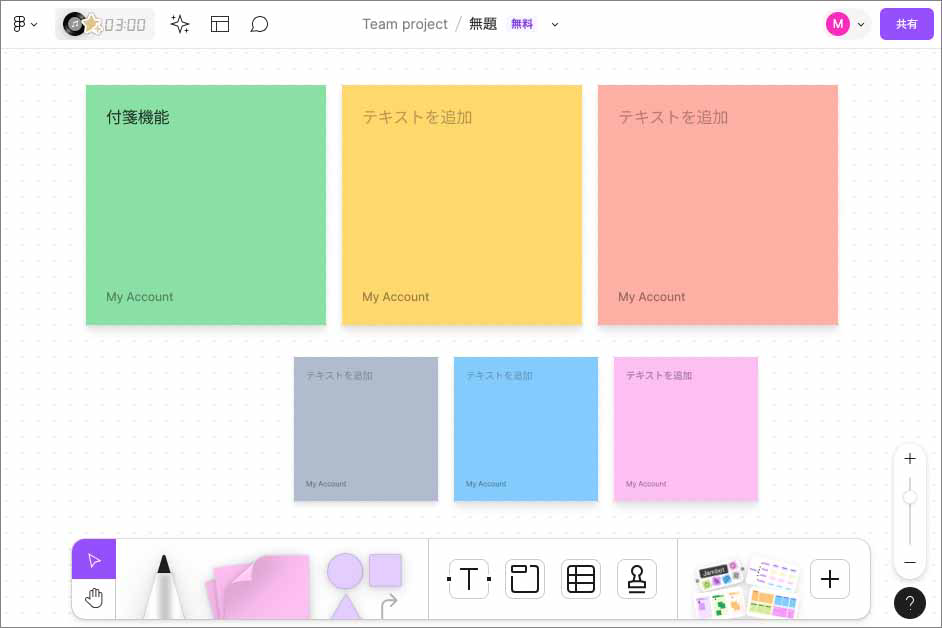Expand the file options next to 無題

pyautogui.click(x=554, y=25)
